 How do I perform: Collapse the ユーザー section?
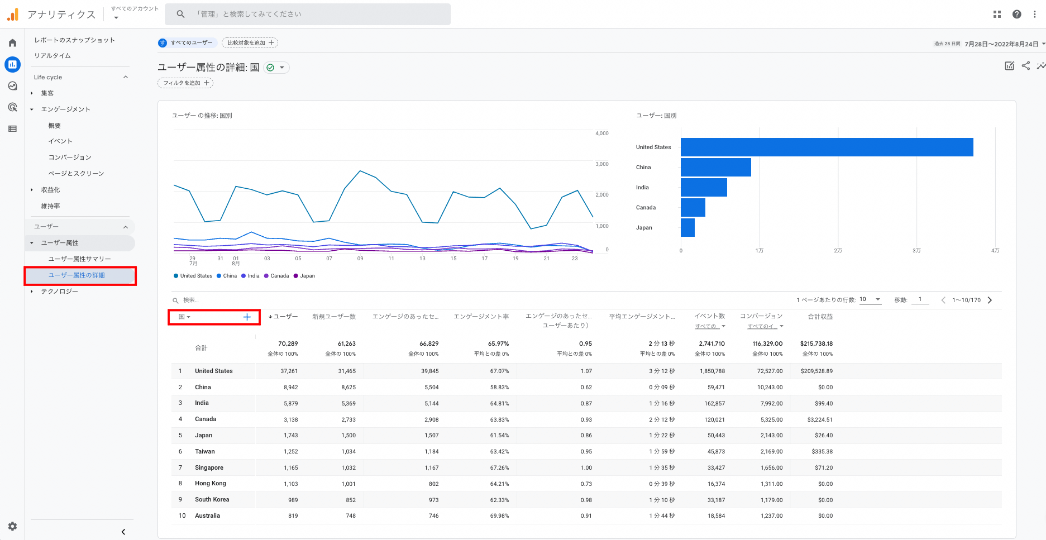125,228
